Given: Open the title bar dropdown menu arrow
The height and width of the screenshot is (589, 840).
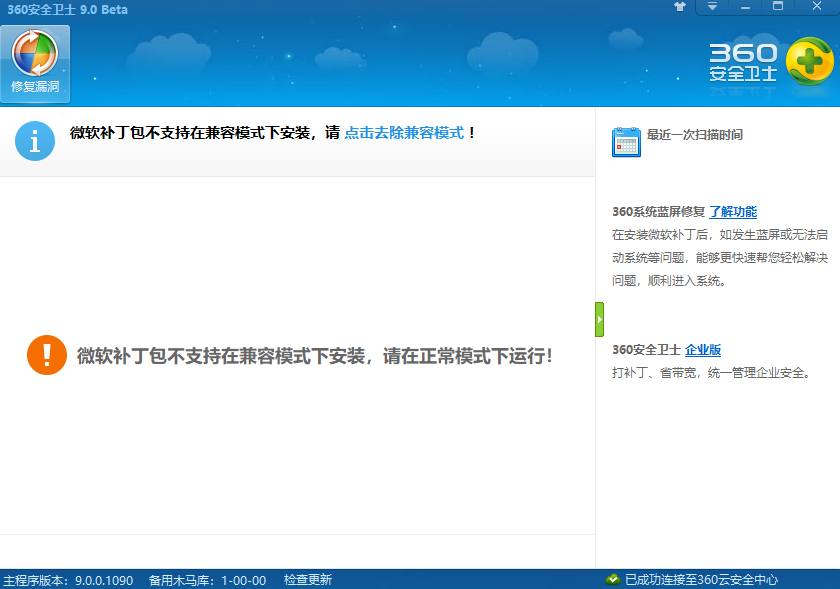Looking at the screenshot, I should tap(712, 7).
